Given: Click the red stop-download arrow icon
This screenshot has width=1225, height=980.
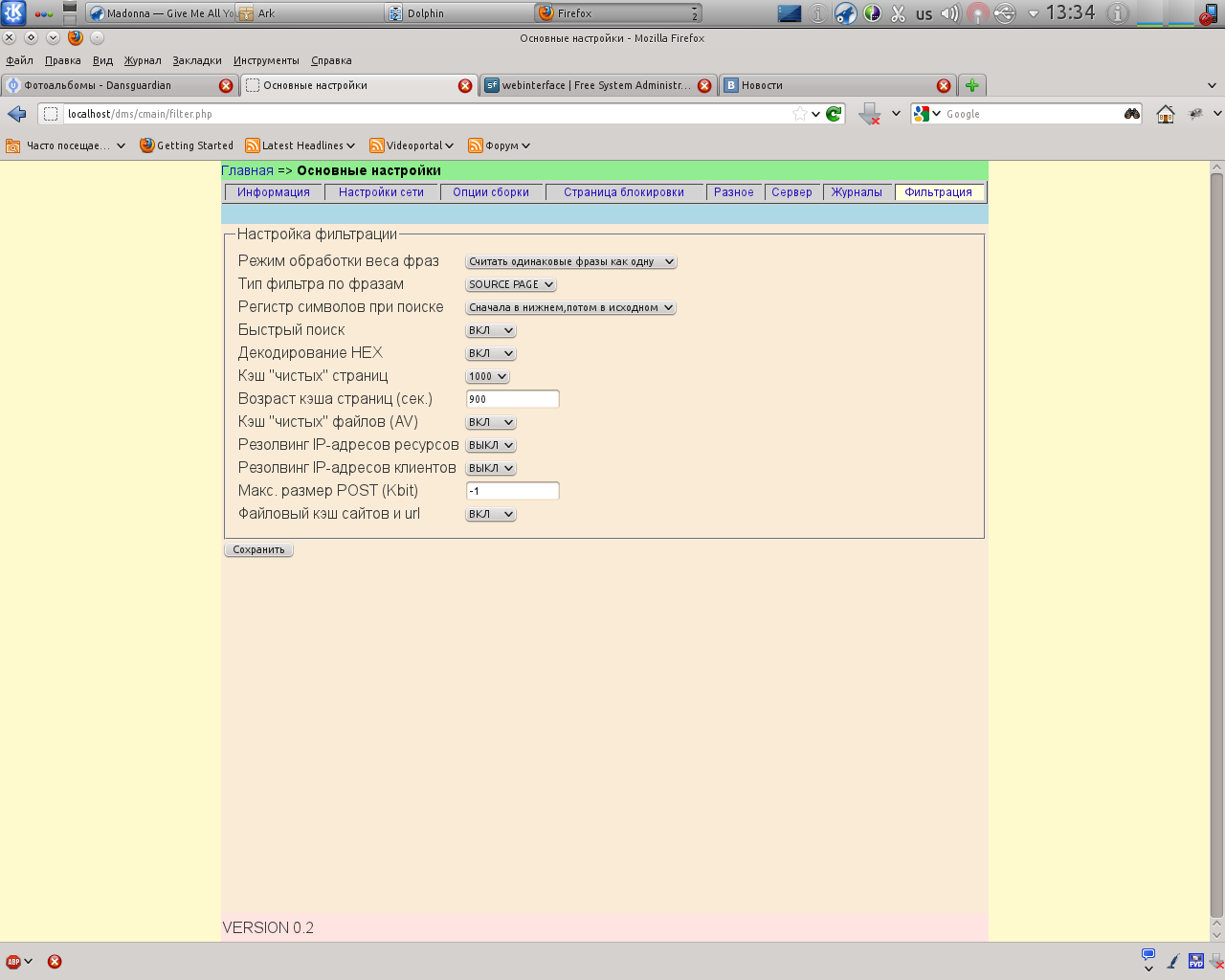Looking at the screenshot, I should coord(869,115).
